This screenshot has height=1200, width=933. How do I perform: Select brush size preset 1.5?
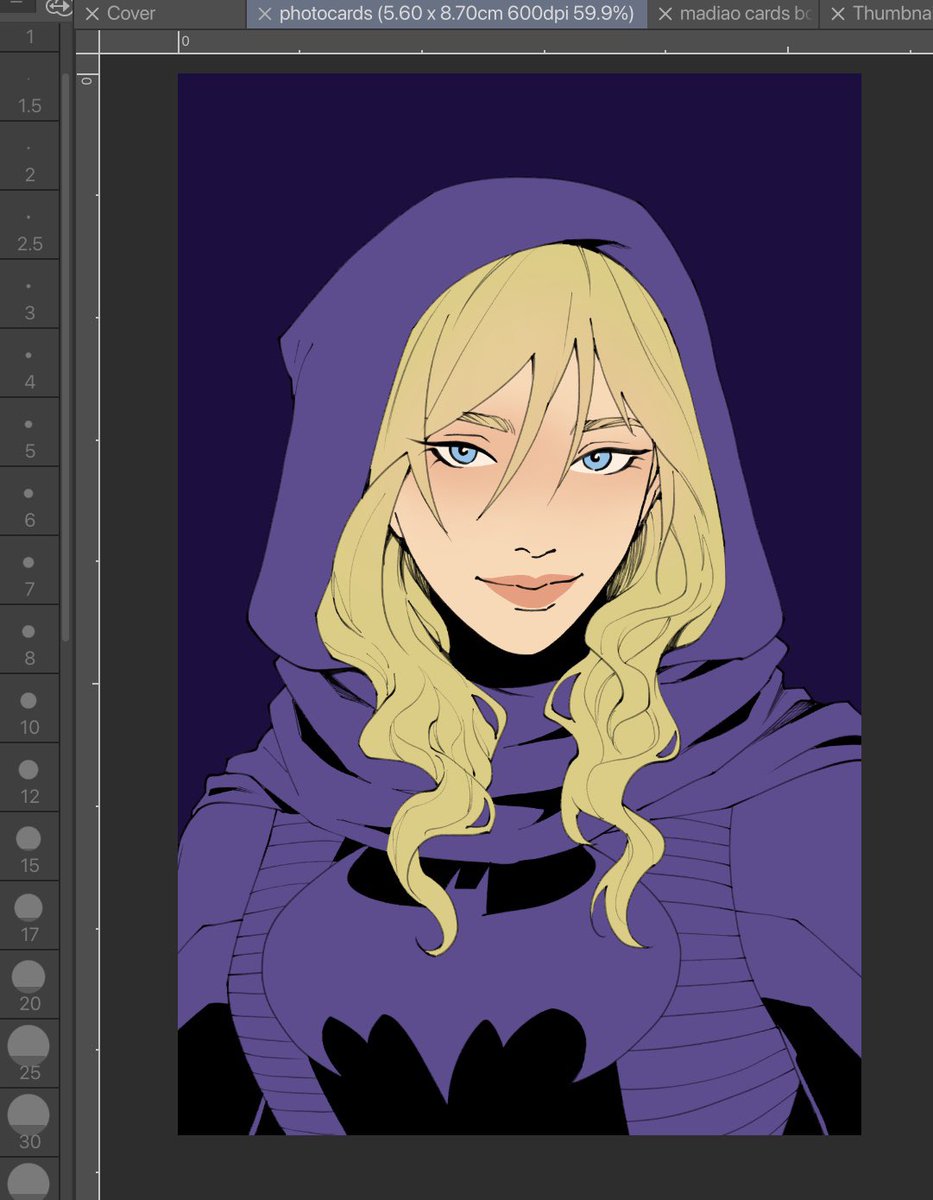[x=30, y=87]
